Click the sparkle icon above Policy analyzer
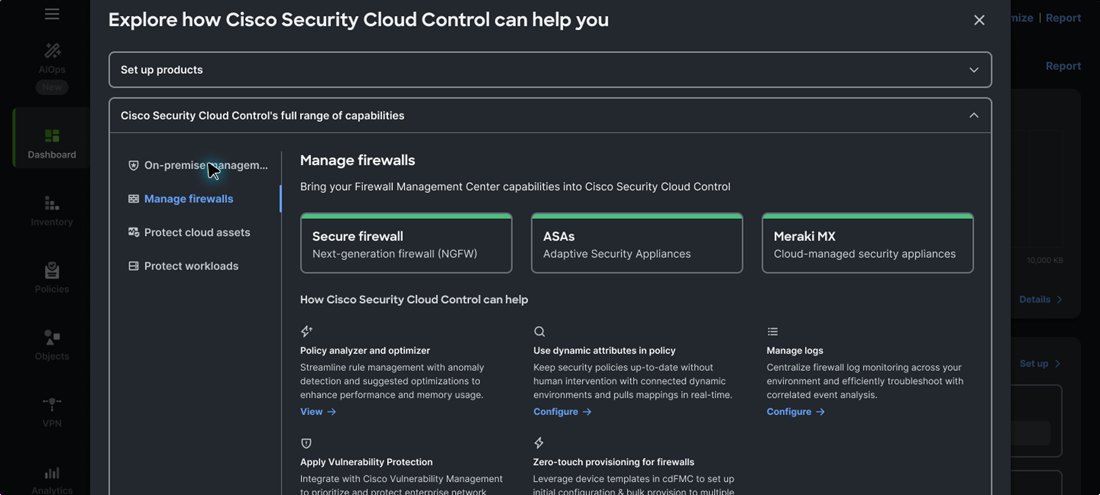 307,332
